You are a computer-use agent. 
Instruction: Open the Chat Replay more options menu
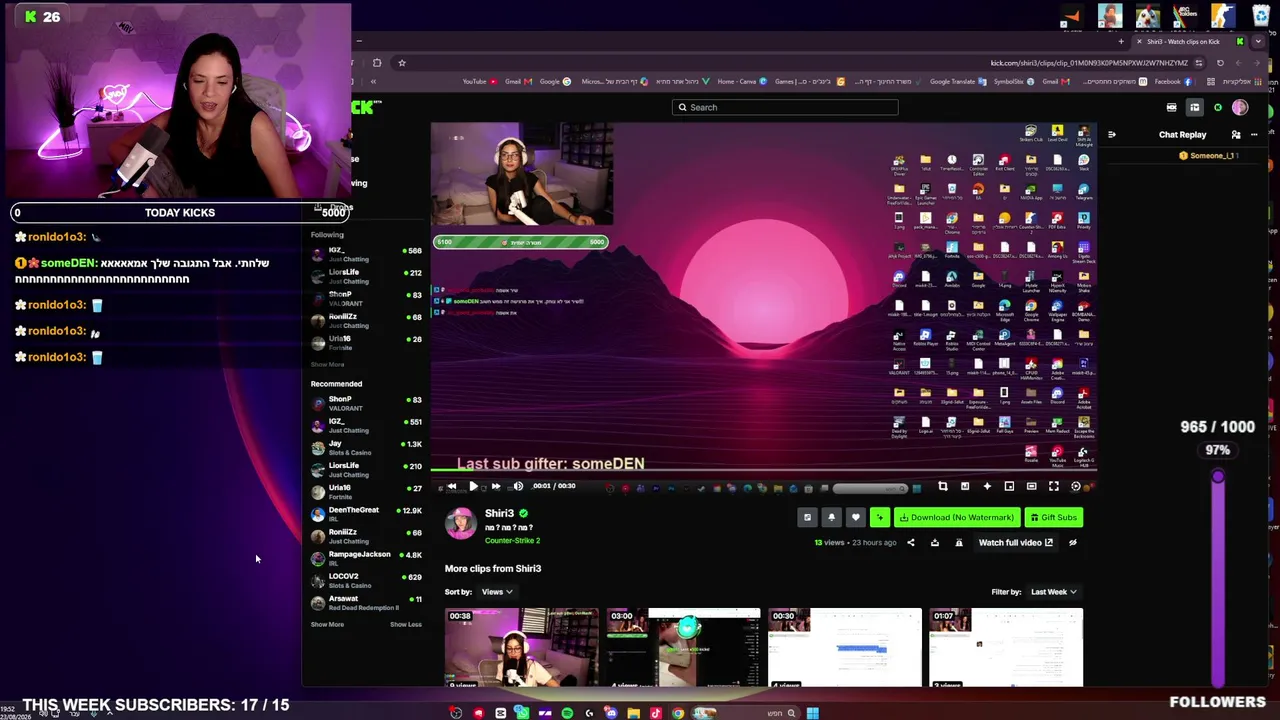click(x=1254, y=135)
